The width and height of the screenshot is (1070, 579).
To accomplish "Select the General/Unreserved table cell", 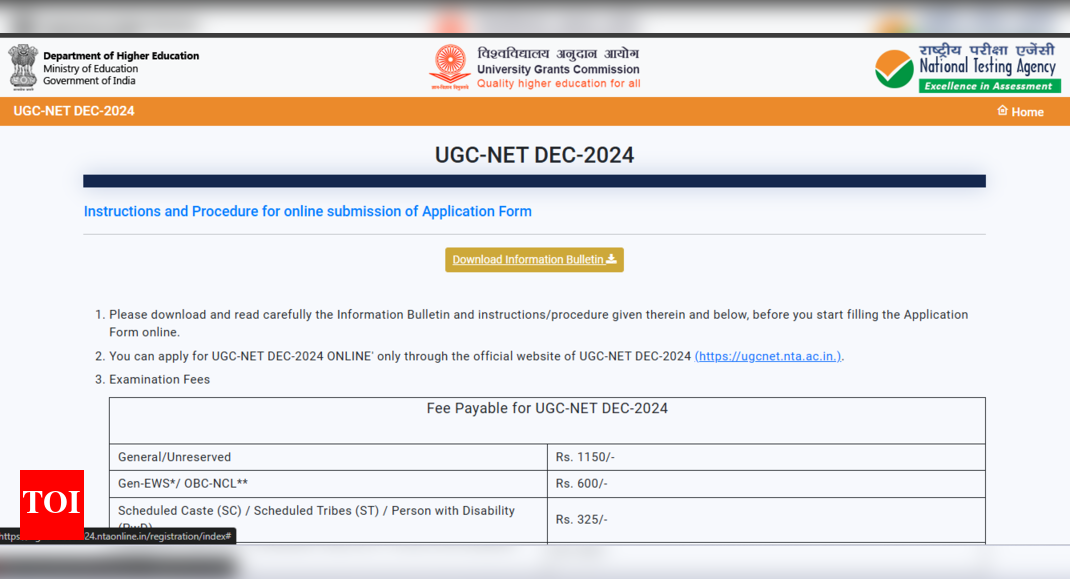I will (x=328, y=457).
